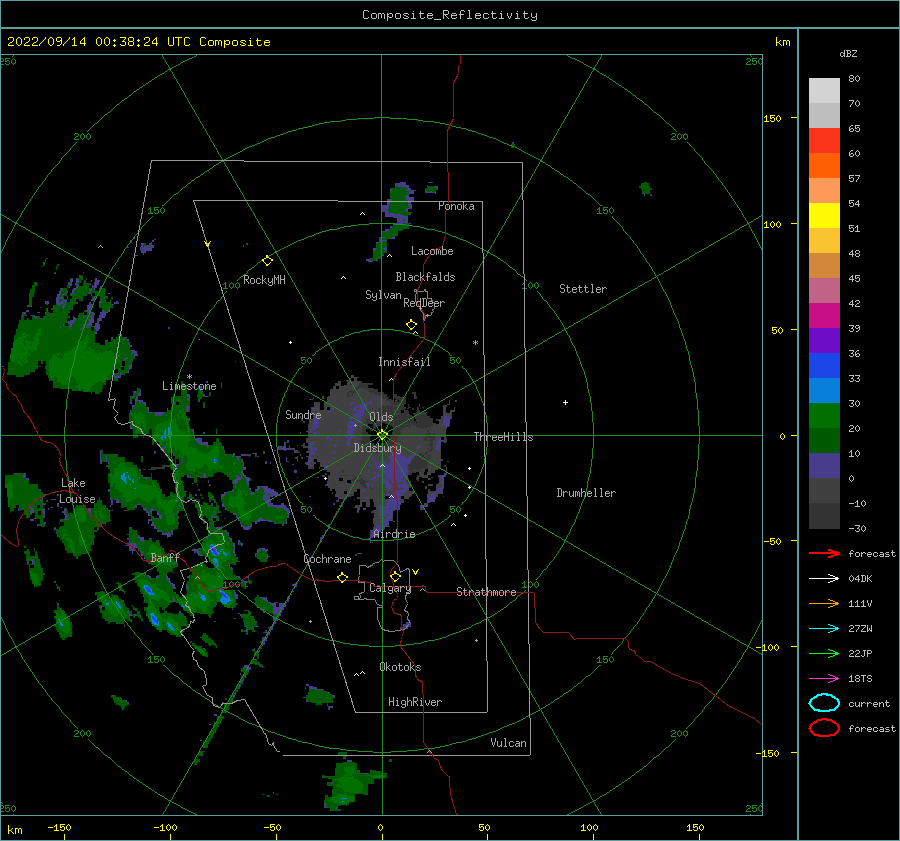Click the RockyMH label

click(264, 280)
